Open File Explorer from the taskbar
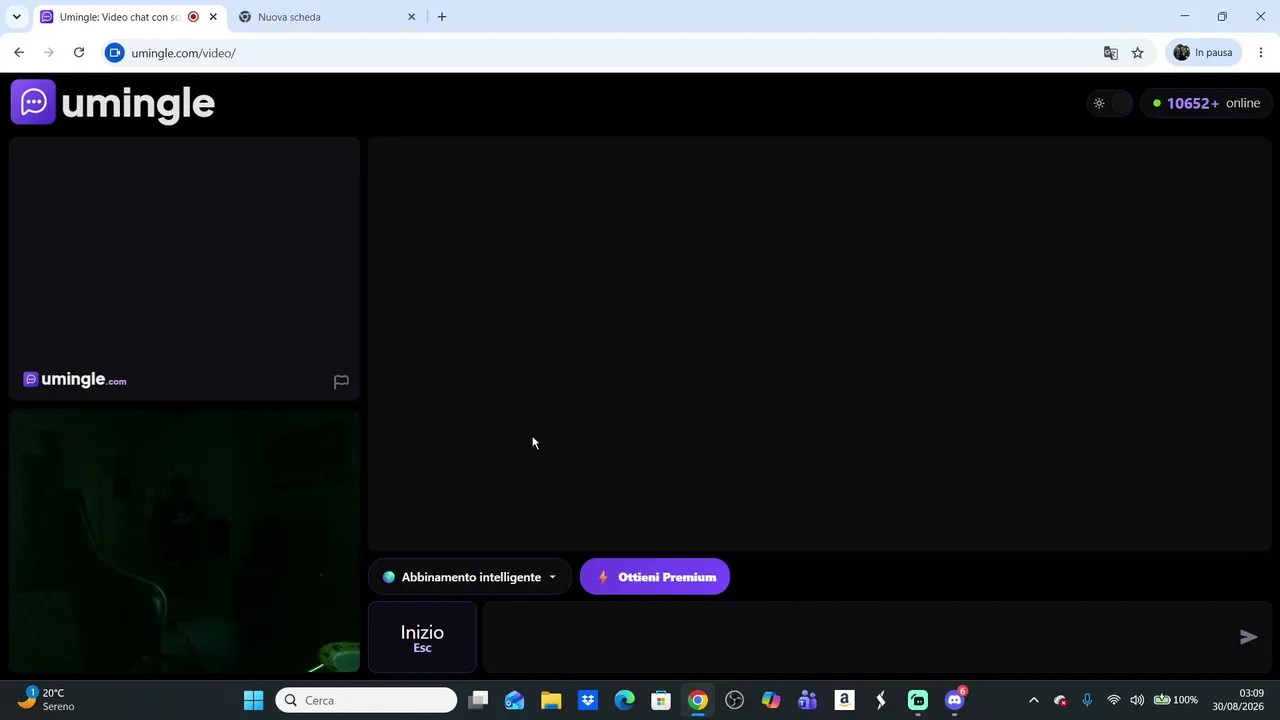Screen dimensions: 1280x720 (x=551, y=700)
